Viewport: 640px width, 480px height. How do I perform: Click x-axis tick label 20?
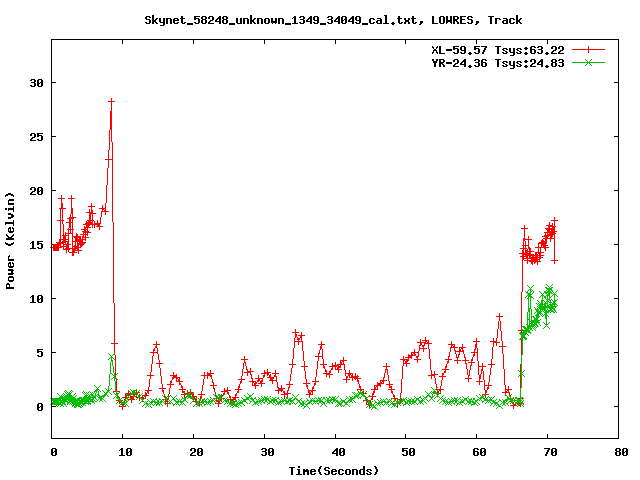[196, 452]
